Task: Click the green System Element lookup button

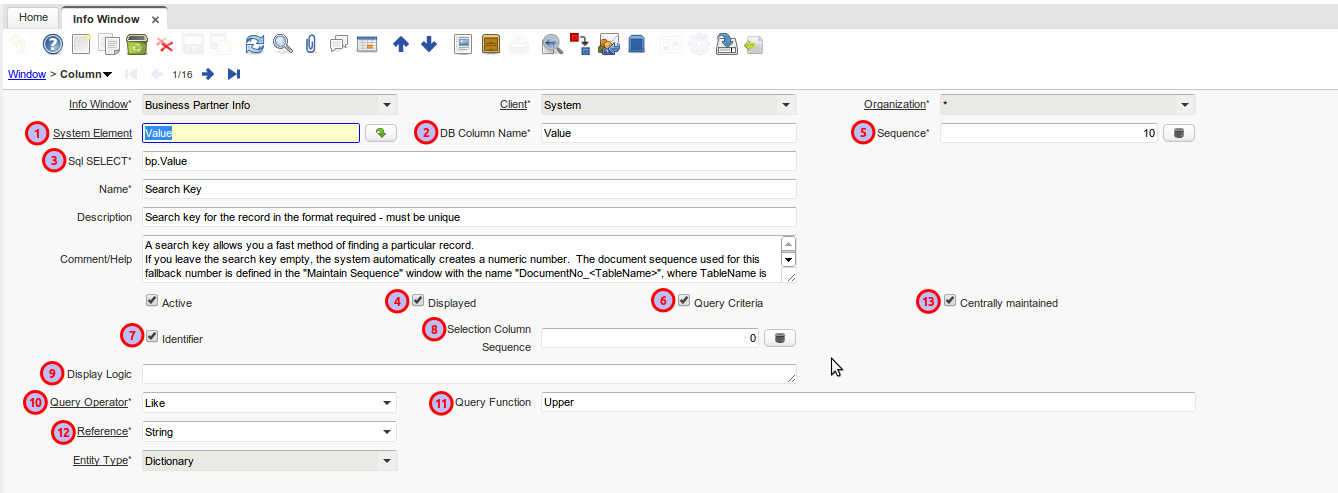Action: (x=380, y=133)
